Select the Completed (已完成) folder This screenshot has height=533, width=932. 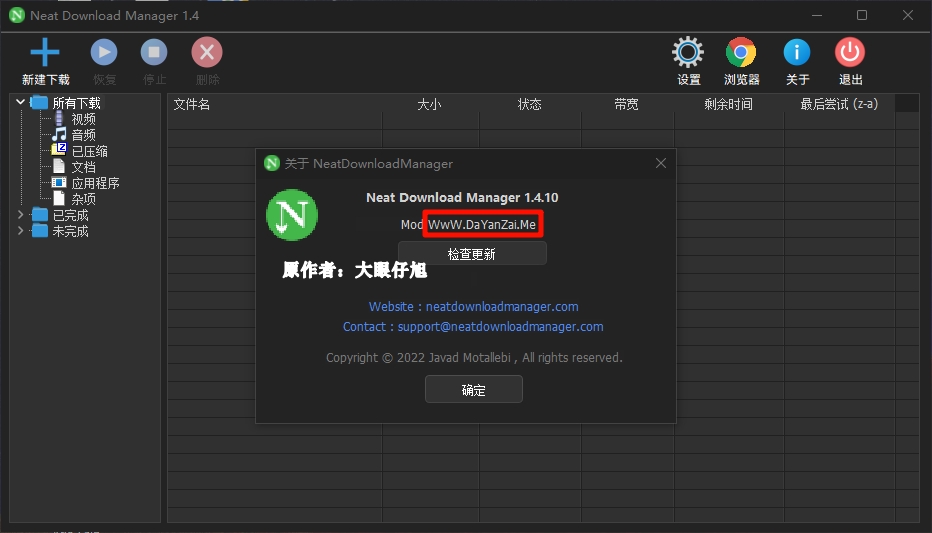click(x=70, y=215)
